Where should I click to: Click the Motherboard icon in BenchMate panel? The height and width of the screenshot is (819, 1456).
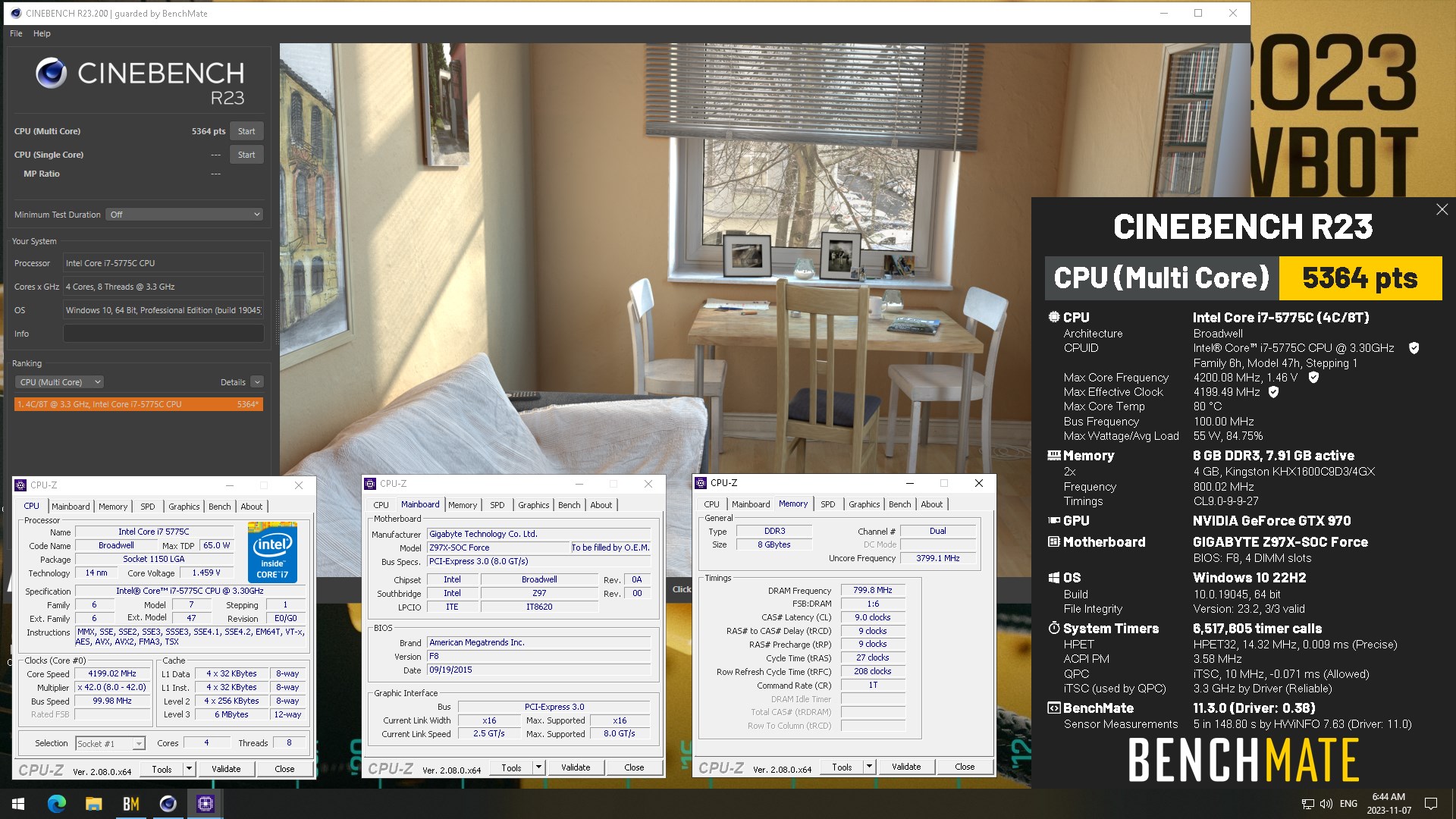(1053, 542)
